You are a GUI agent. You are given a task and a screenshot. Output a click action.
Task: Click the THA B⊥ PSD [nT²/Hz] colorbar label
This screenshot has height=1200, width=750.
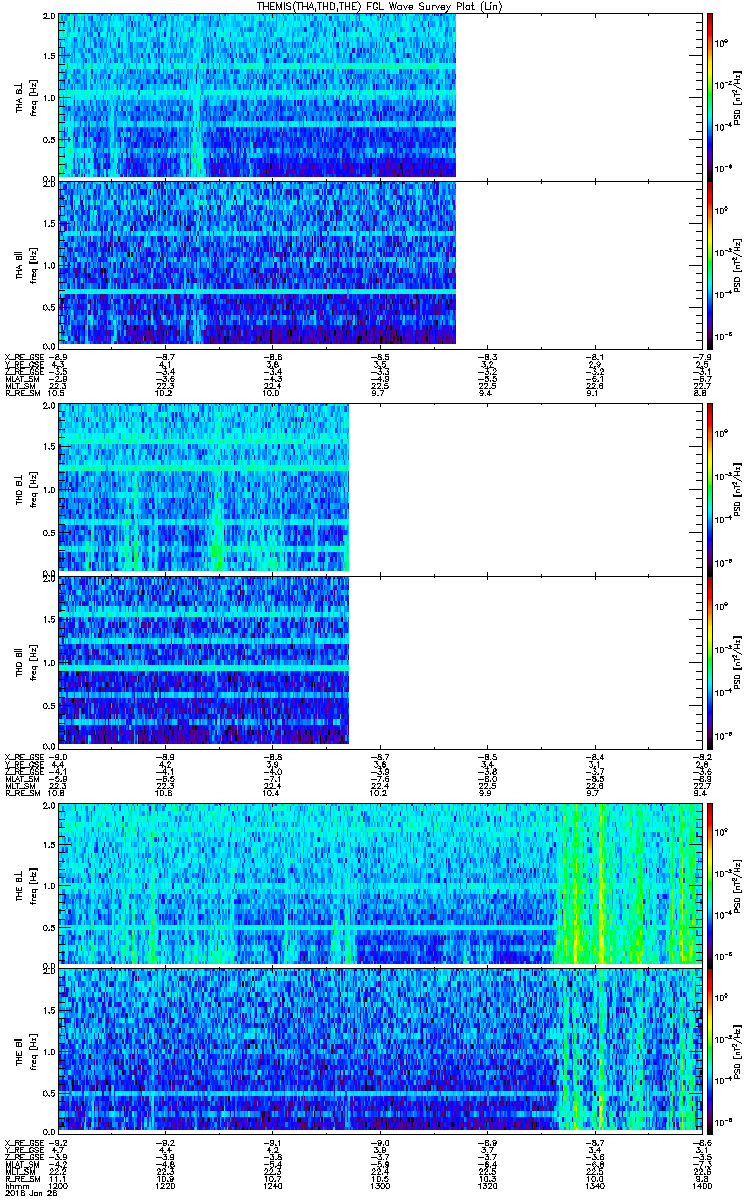tap(738, 96)
